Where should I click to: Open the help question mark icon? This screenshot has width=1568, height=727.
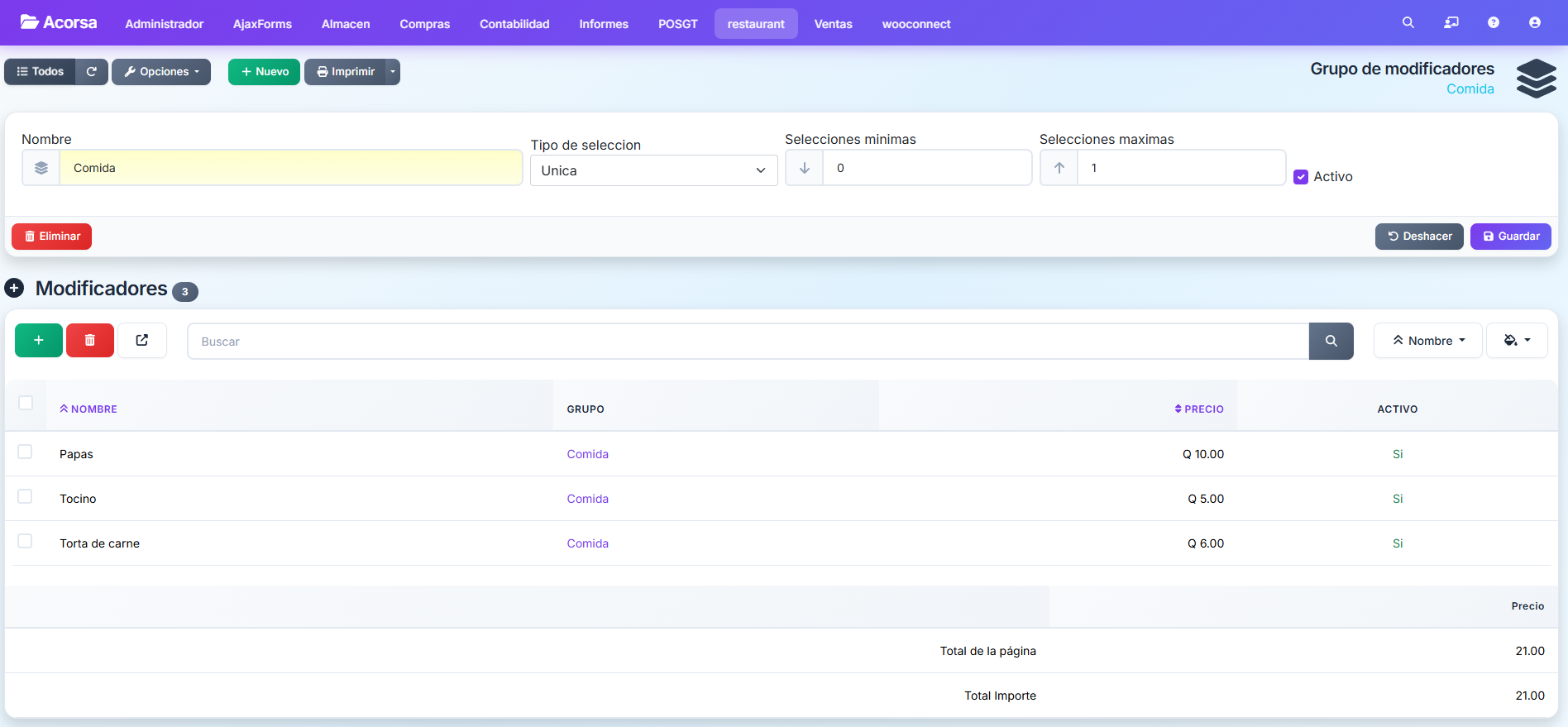click(1493, 23)
